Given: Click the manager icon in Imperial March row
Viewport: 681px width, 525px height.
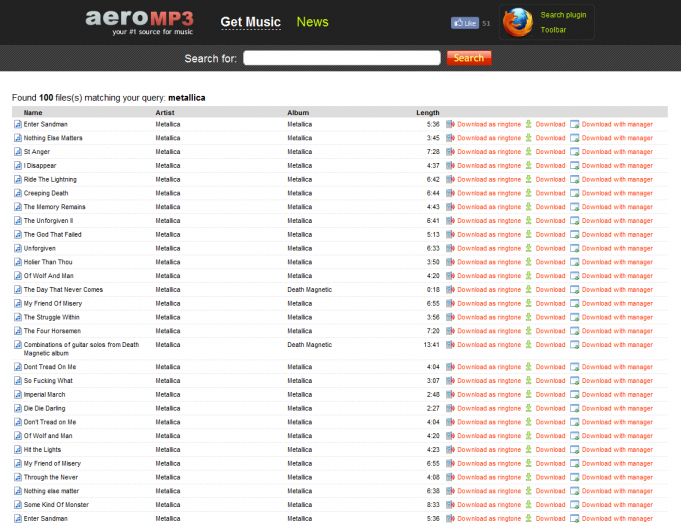Looking at the screenshot, I should pos(574,394).
